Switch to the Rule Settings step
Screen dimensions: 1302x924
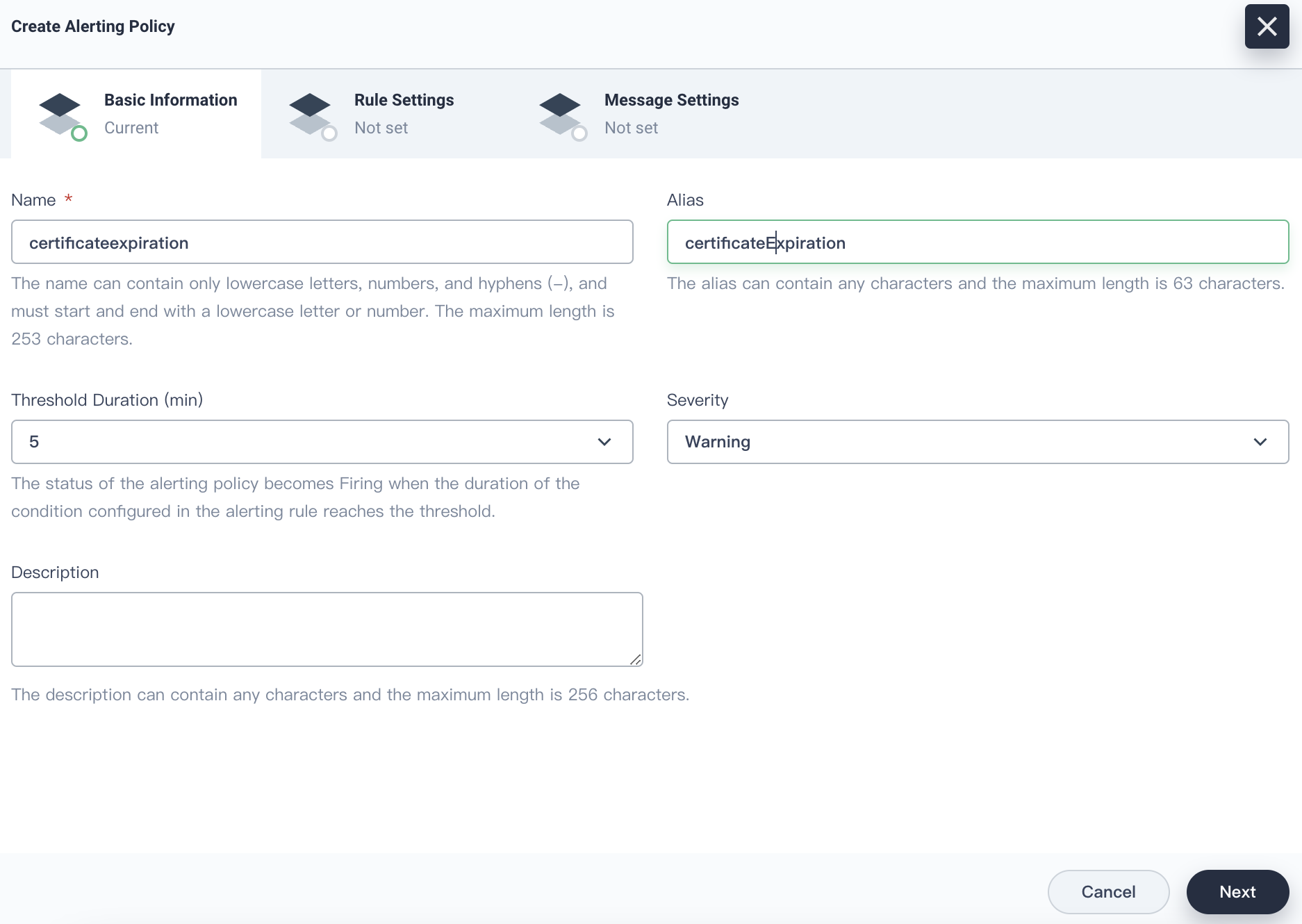coord(403,113)
